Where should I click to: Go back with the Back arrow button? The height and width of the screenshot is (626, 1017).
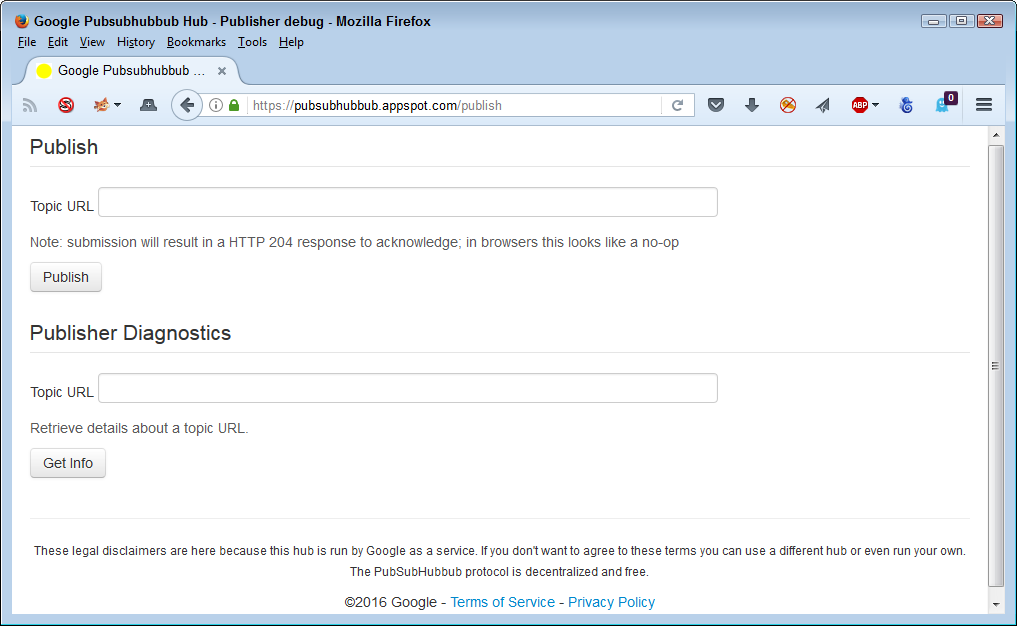point(187,105)
